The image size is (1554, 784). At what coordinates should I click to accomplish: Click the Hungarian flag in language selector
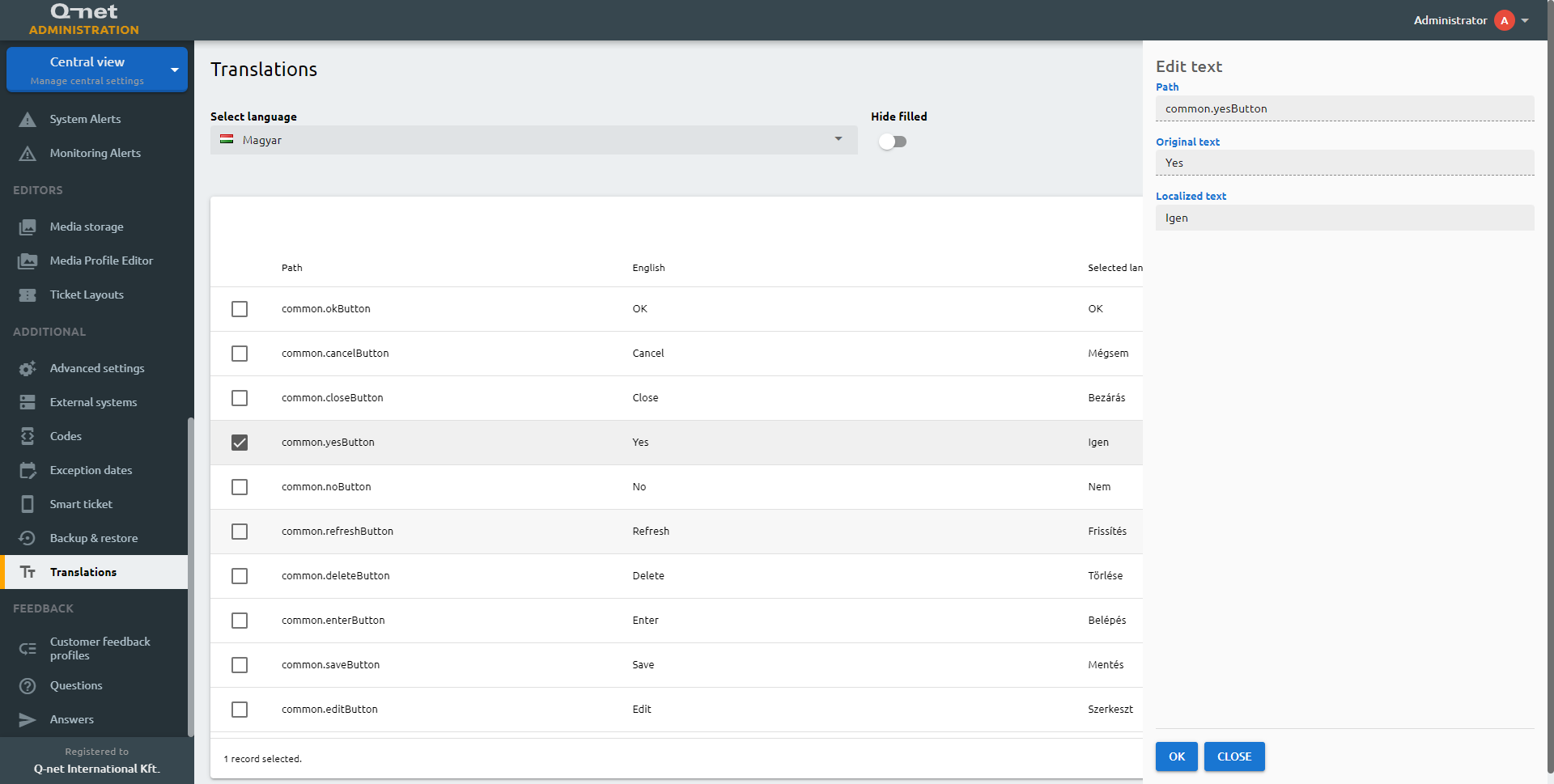pyautogui.click(x=227, y=140)
